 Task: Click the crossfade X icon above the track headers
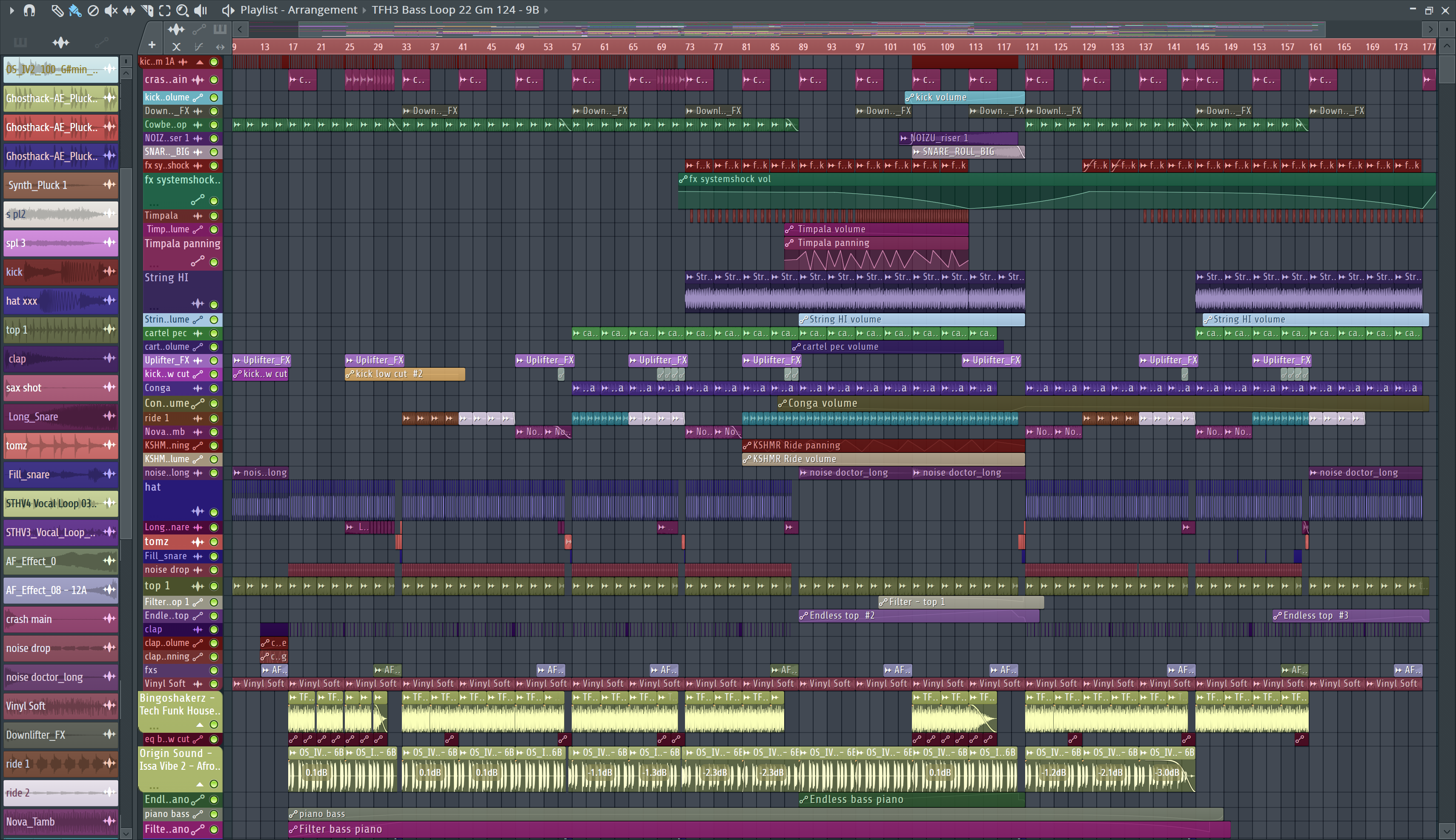pos(177,47)
